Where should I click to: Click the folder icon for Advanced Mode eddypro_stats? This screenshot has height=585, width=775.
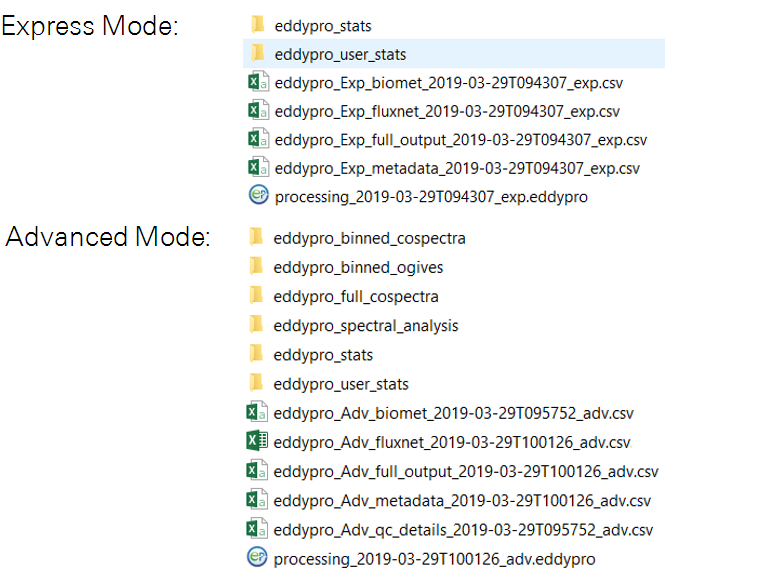point(257,354)
